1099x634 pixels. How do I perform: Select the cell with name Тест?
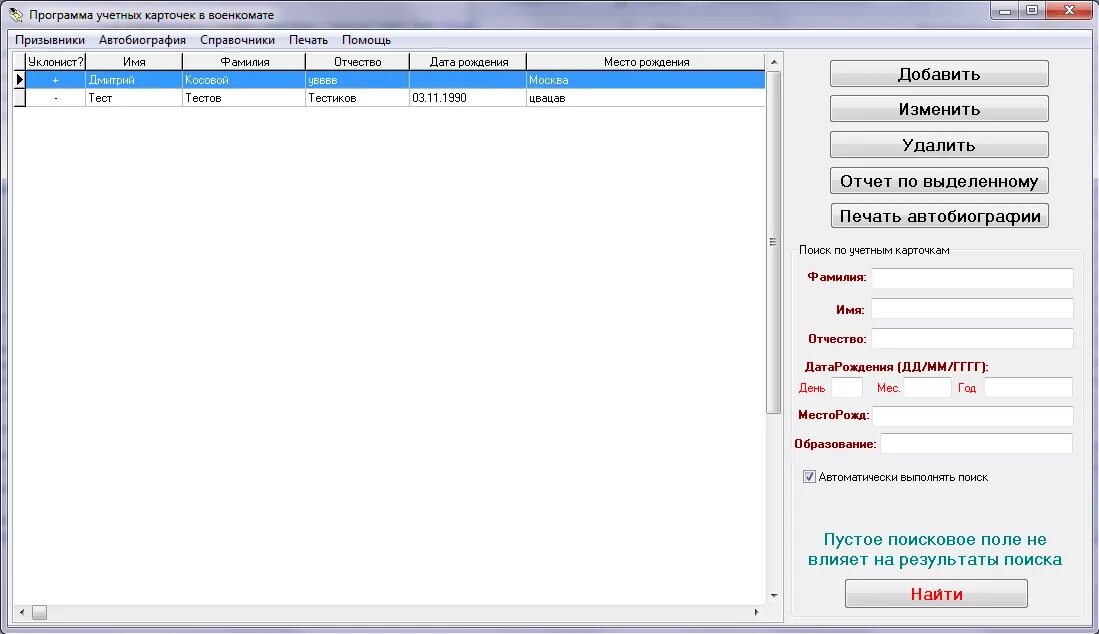point(134,98)
